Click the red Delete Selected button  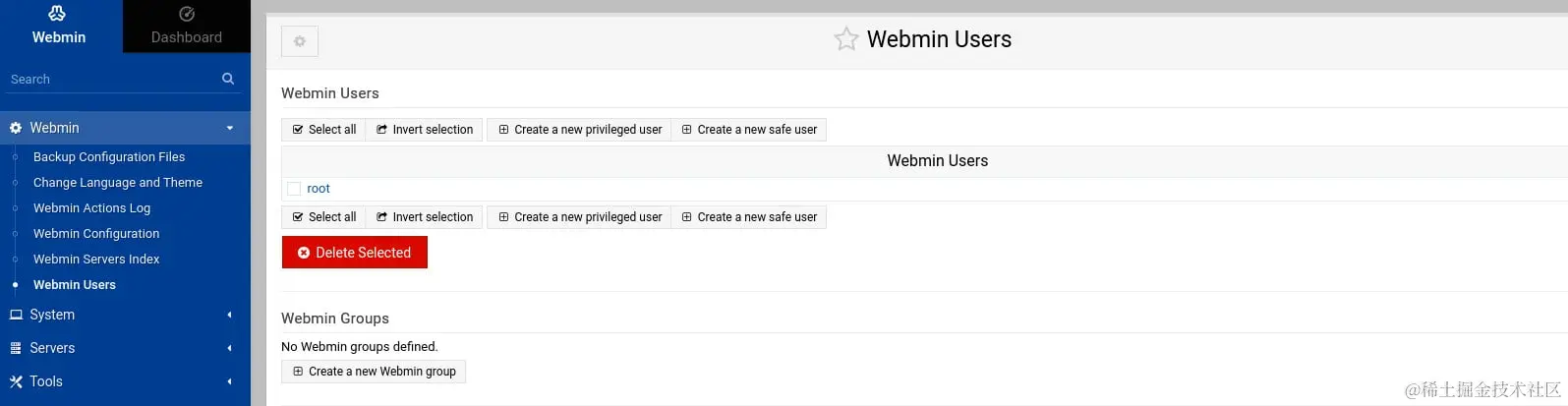pyautogui.click(x=355, y=253)
